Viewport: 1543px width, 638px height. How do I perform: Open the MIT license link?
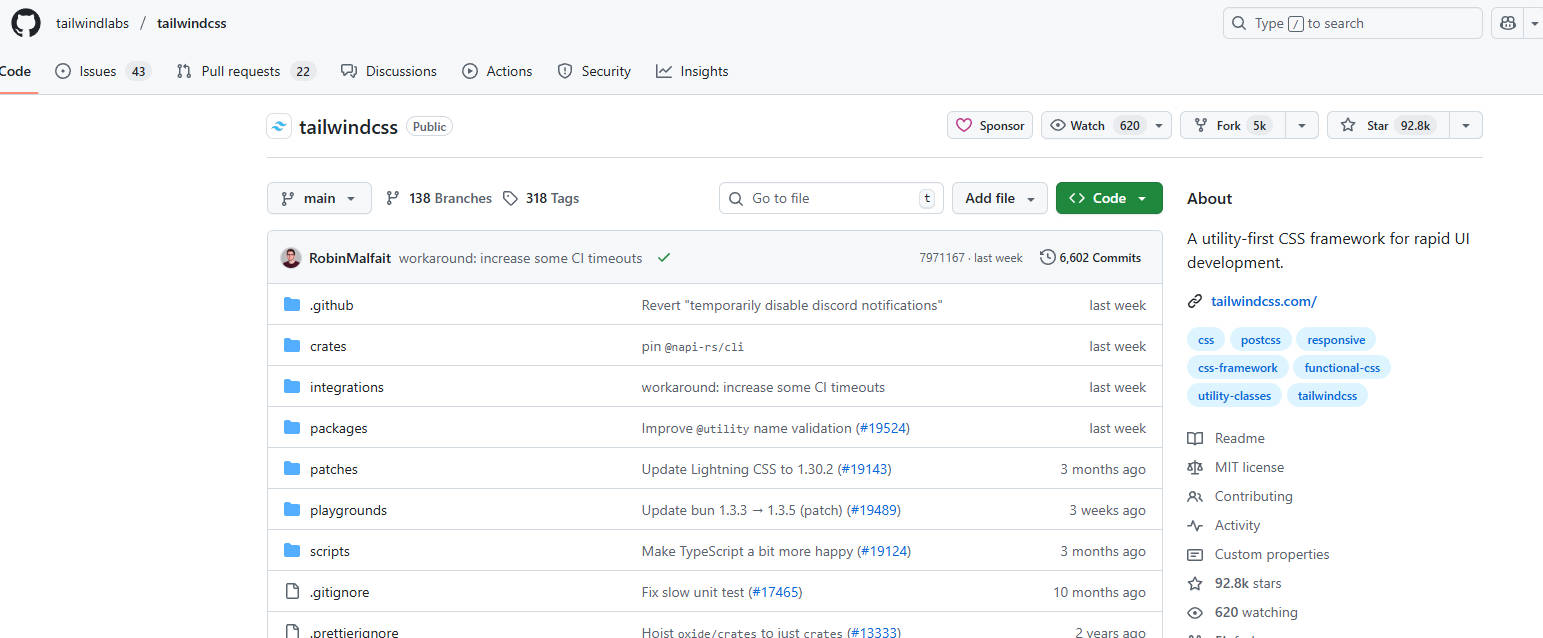click(1235, 467)
